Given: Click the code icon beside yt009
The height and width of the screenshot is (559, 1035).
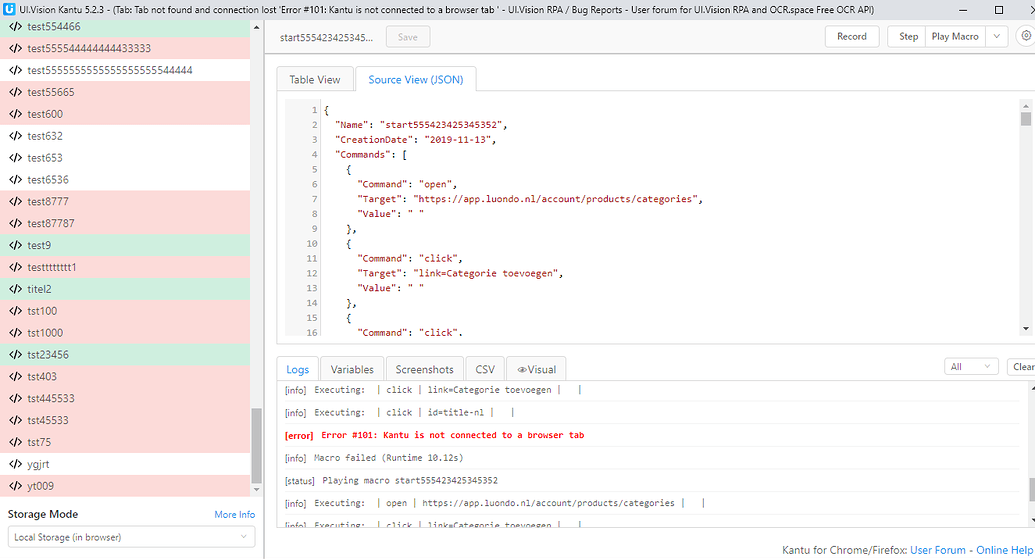Looking at the screenshot, I should (x=15, y=486).
